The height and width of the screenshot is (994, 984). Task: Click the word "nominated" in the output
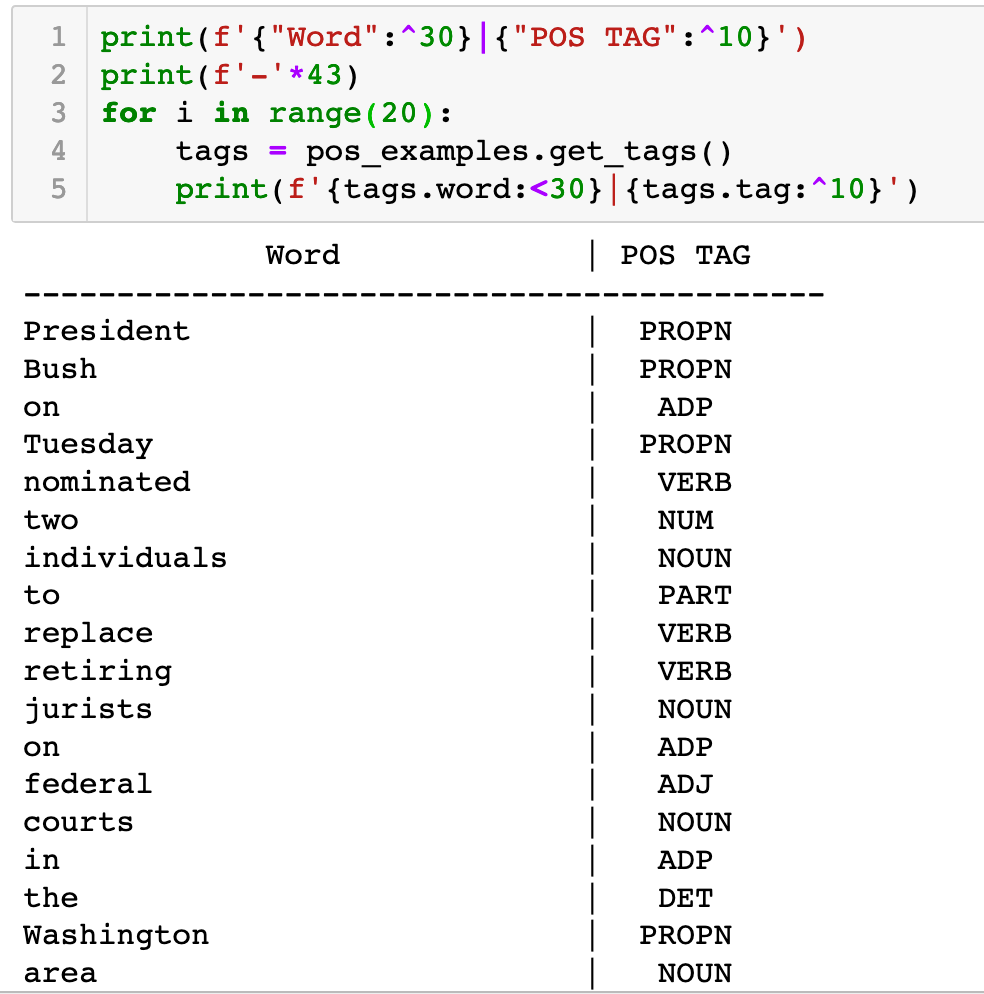pos(106,482)
